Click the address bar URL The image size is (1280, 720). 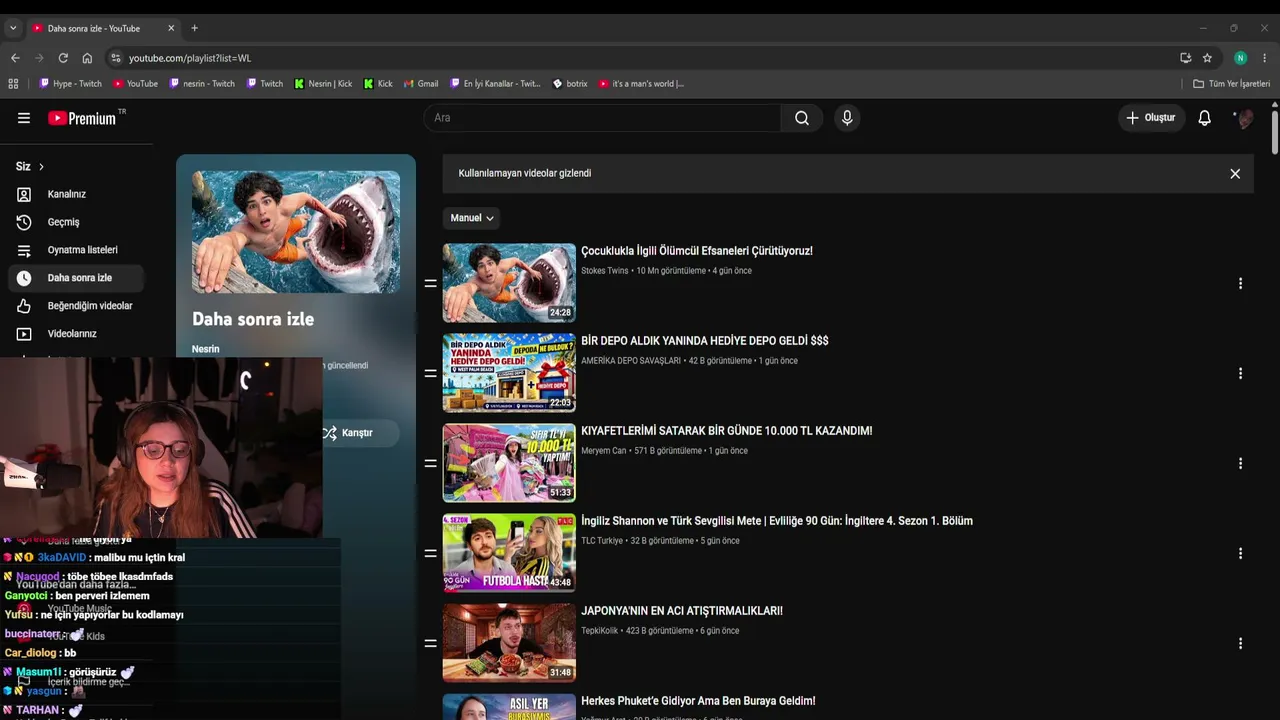190,58
